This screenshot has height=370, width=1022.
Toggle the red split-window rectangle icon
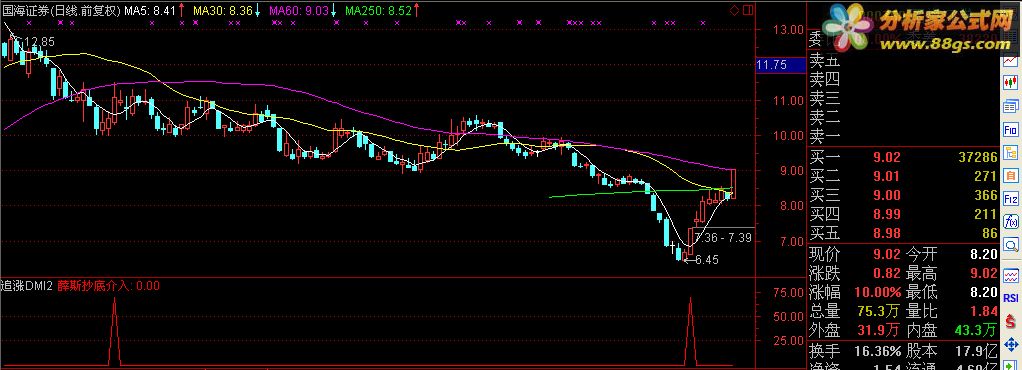coord(748,10)
